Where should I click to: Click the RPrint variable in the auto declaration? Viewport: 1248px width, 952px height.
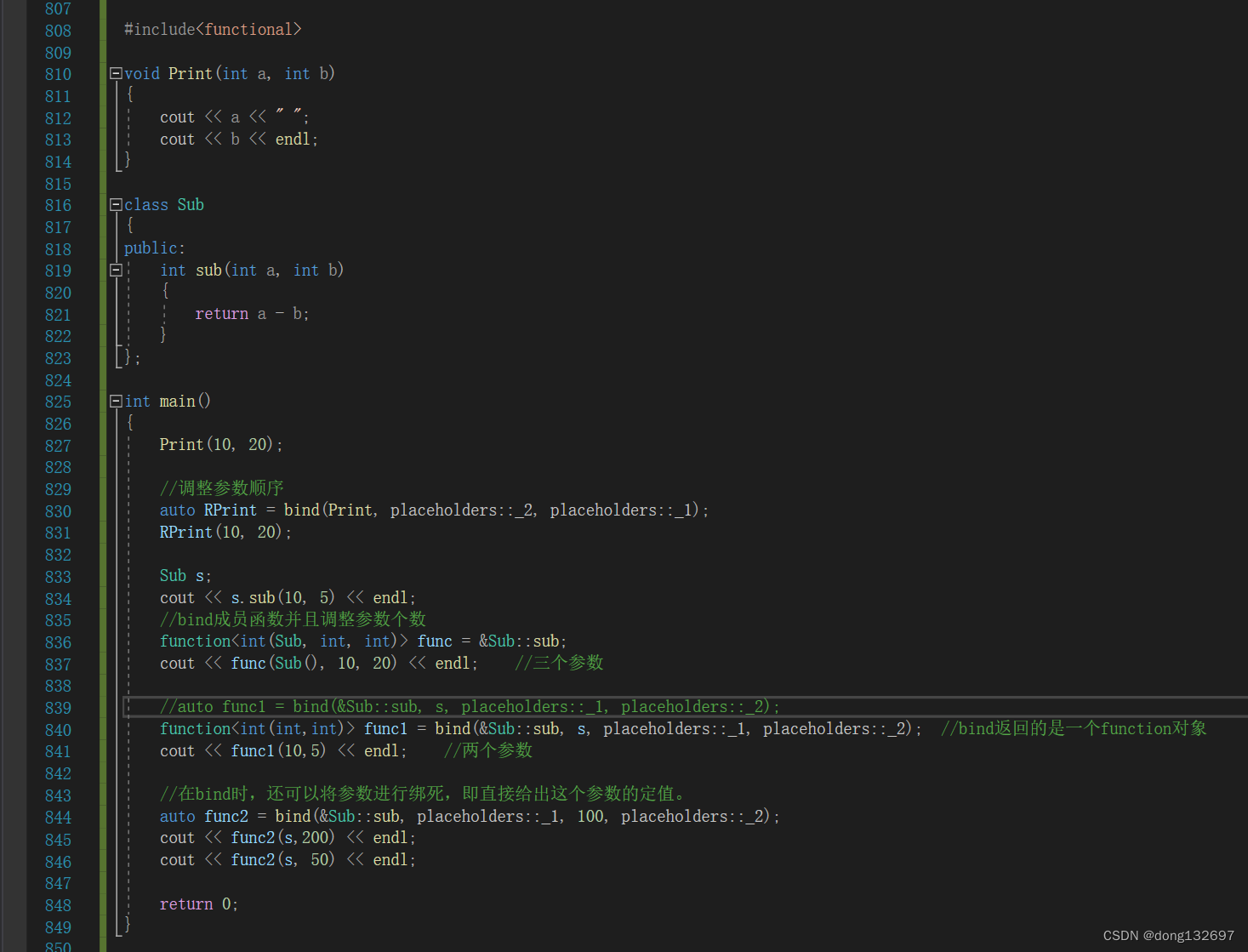point(230,510)
